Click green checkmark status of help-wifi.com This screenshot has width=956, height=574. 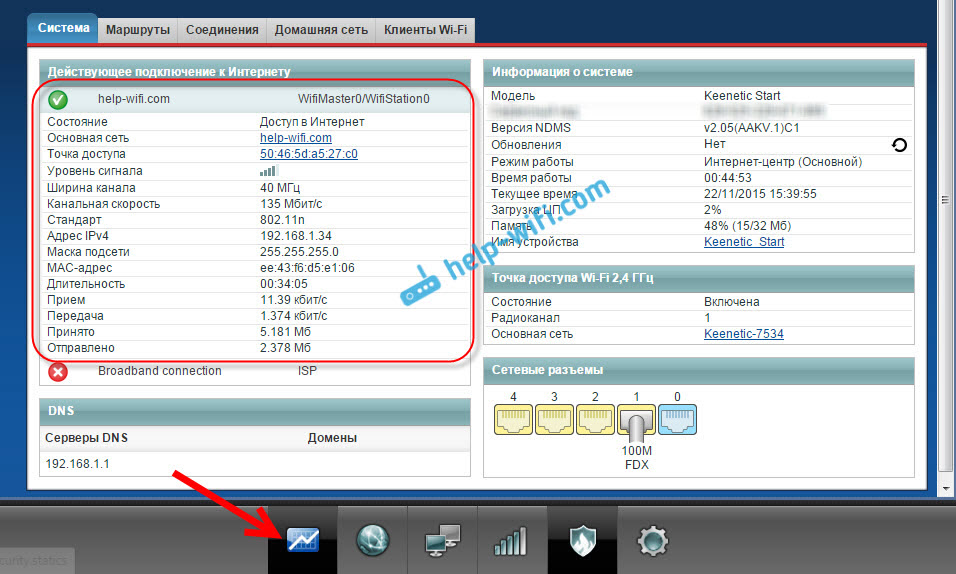[58, 99]
